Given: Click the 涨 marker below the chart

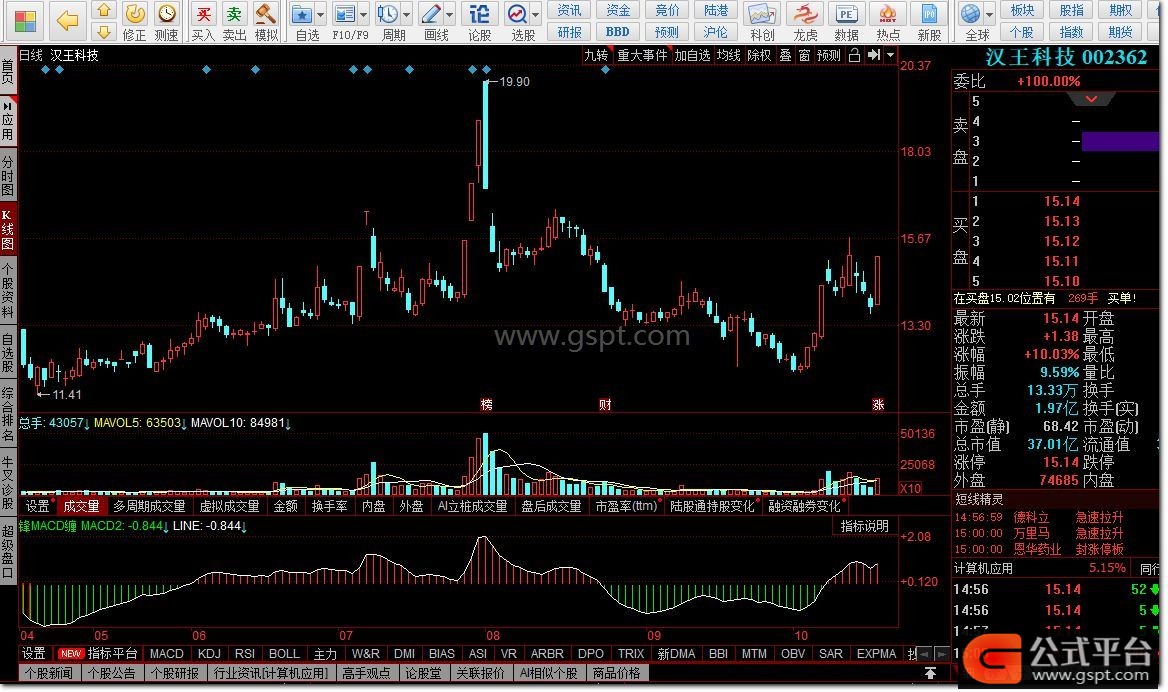Looking at the screenshot, I should 878,404.
